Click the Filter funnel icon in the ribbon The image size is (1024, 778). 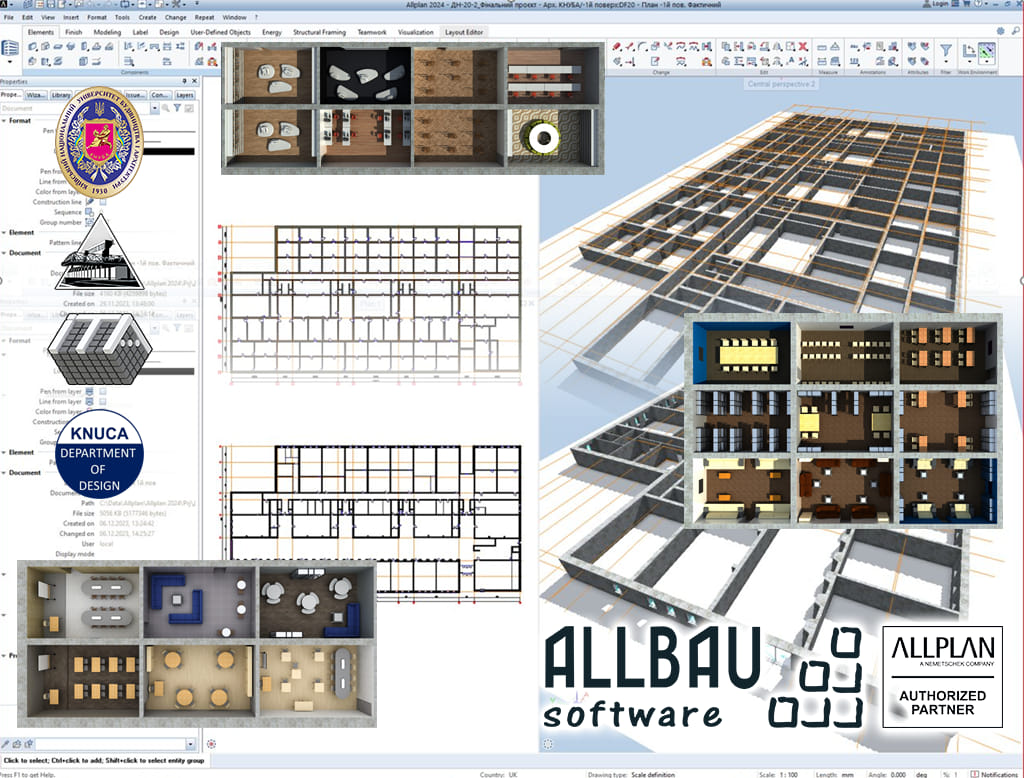945,50
